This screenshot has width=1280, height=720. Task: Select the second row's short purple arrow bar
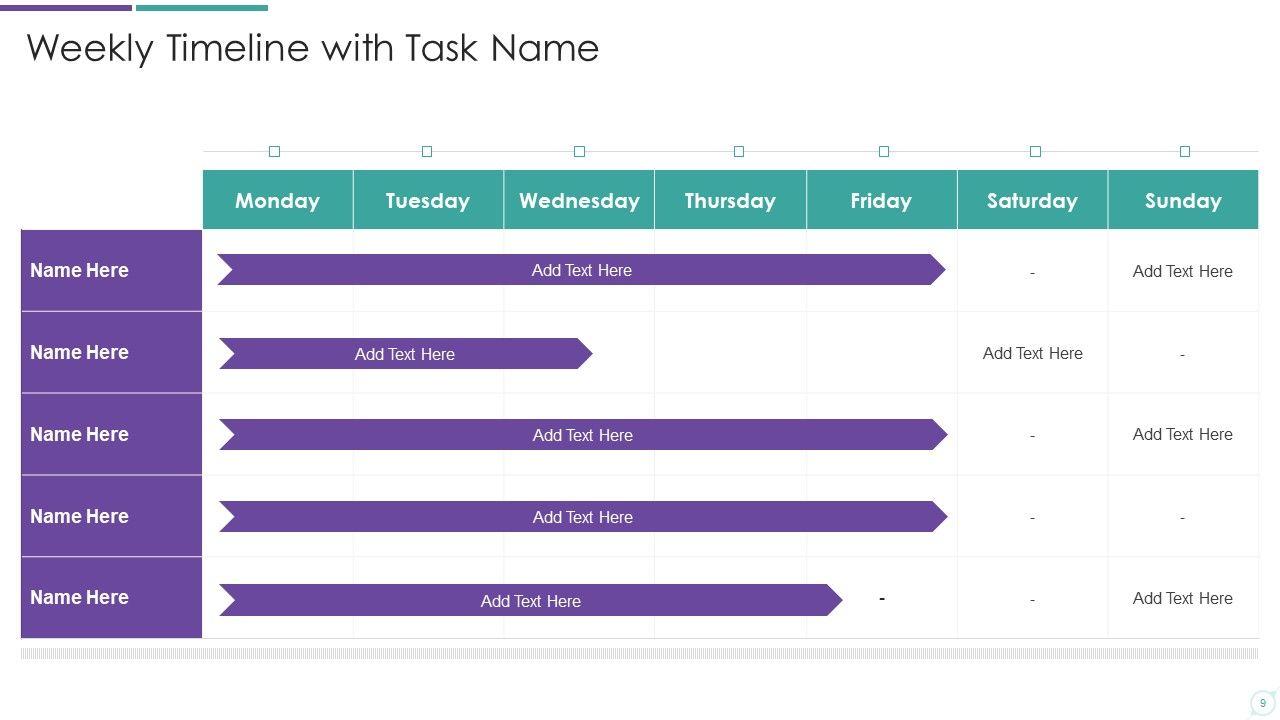(405, 354)
